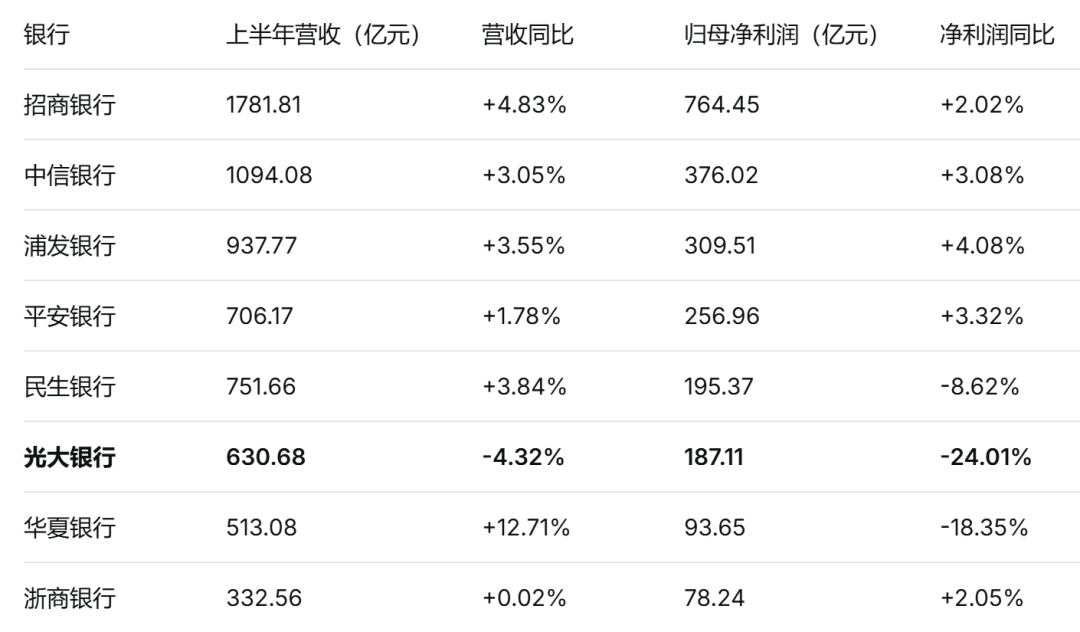Click 华夏银行 net profit change -18.35%
Screen dimensions: 1080x632
point(984,527)
